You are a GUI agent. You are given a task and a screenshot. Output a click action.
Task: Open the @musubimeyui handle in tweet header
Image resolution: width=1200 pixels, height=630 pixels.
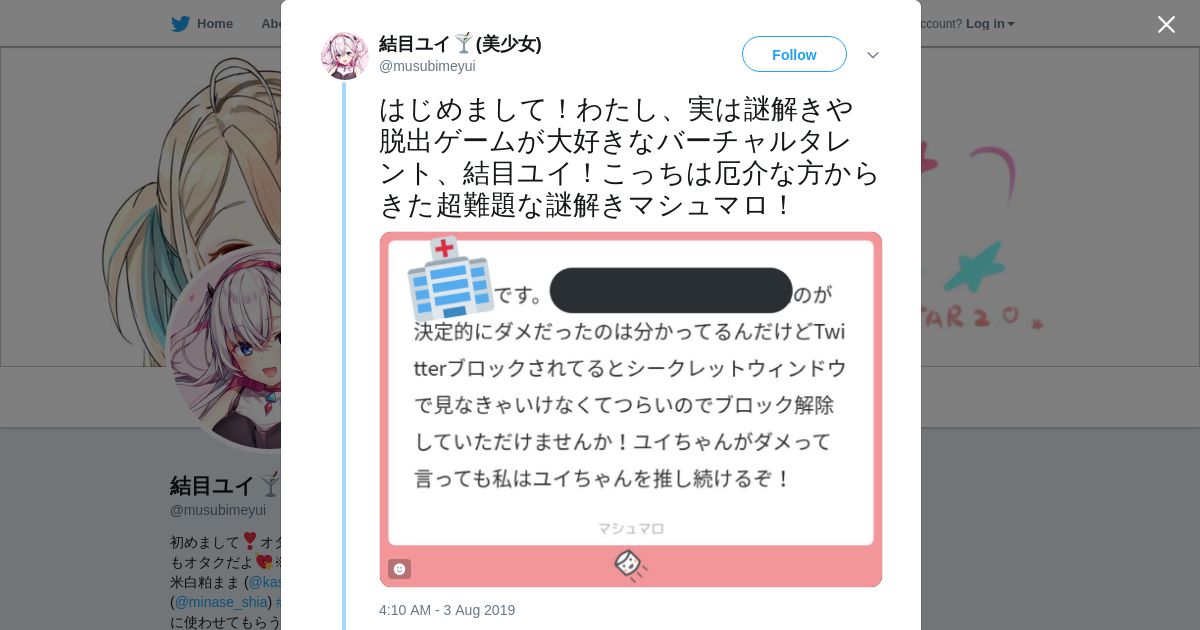tap(427, 66)
